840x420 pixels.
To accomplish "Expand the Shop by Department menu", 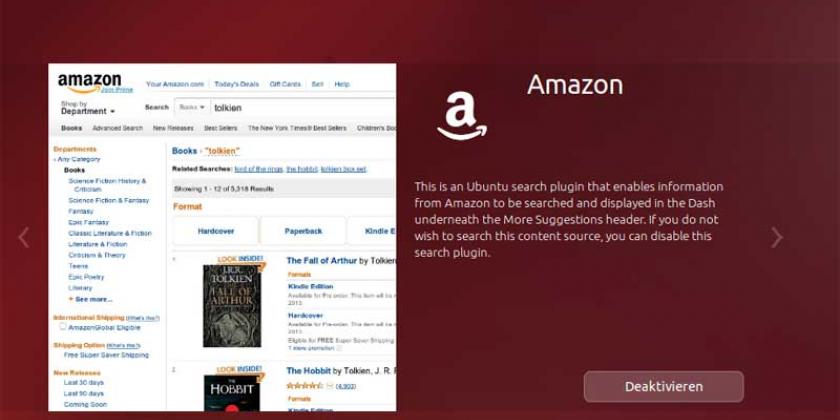I will pos(88,108).
